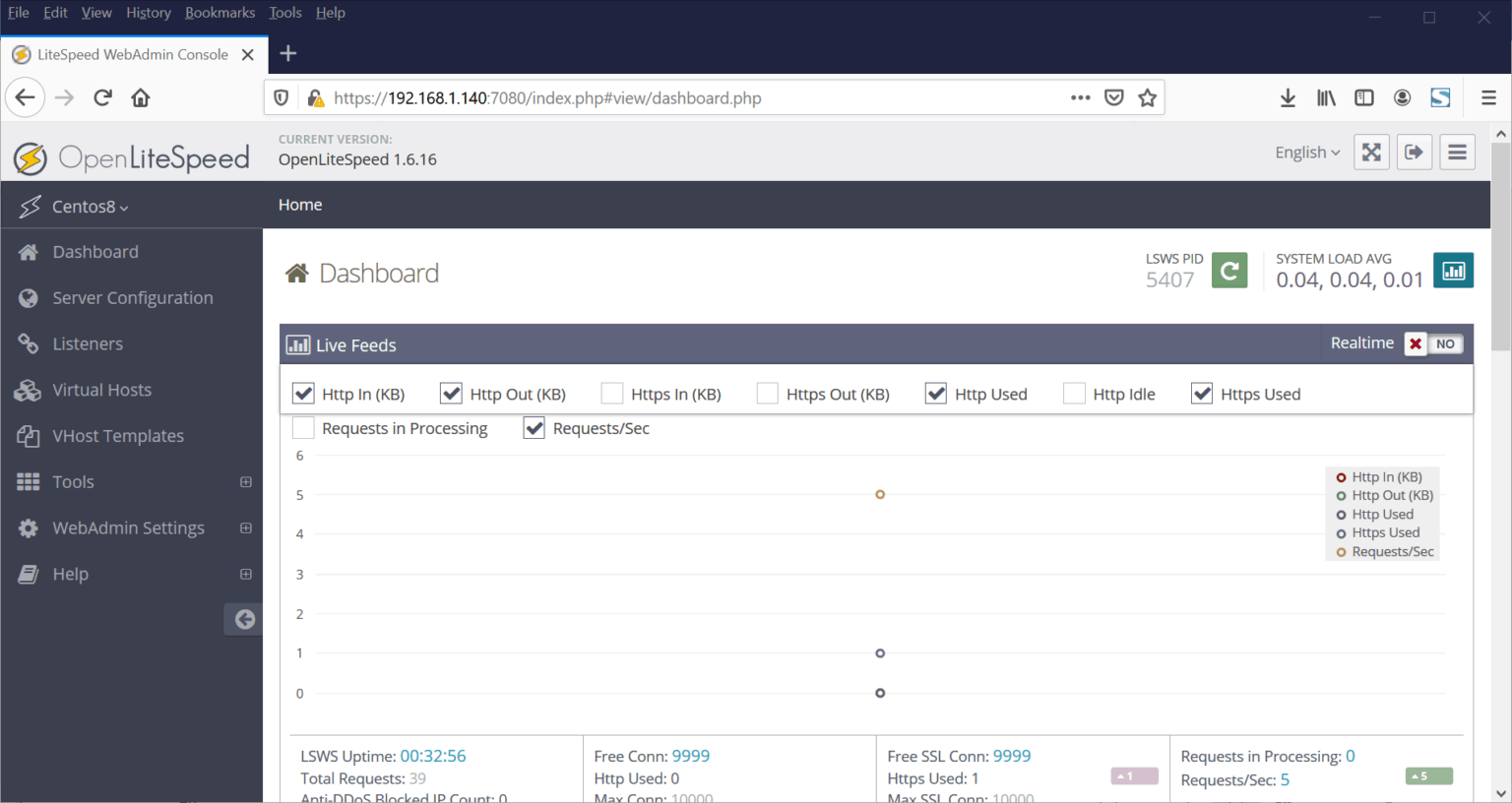Image resolution: width=1512 pixels, height=803 pixels.
Task: Restart LSWS with the green restart icon
Action: tap(1229, 271)
